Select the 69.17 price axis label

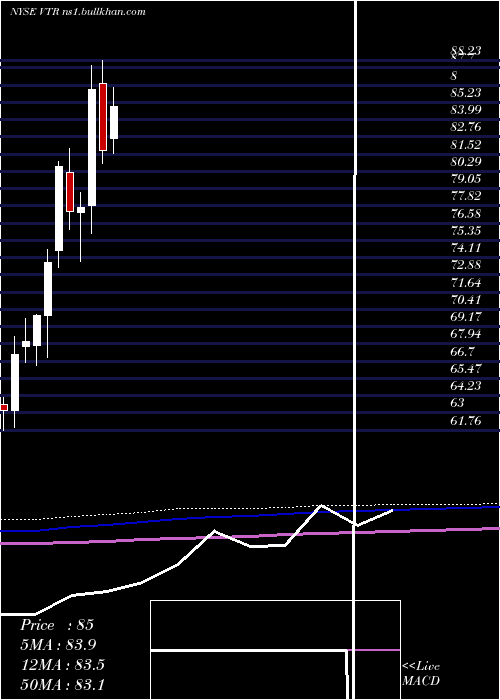tap(466, 317)
